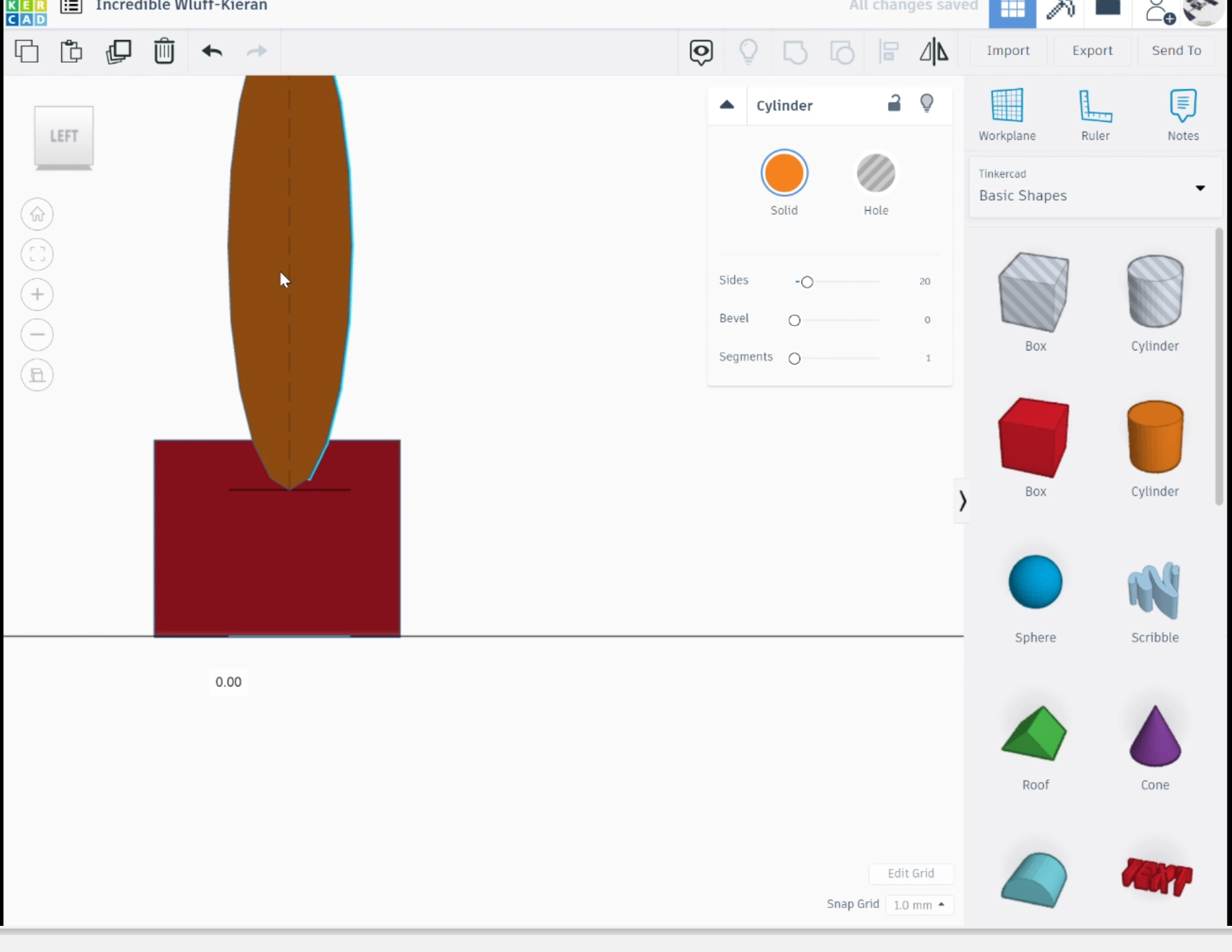Open the Snap Grid value selector
Image resolution: width=1232 pixels, height=952 pixels.
pos(920,905)
